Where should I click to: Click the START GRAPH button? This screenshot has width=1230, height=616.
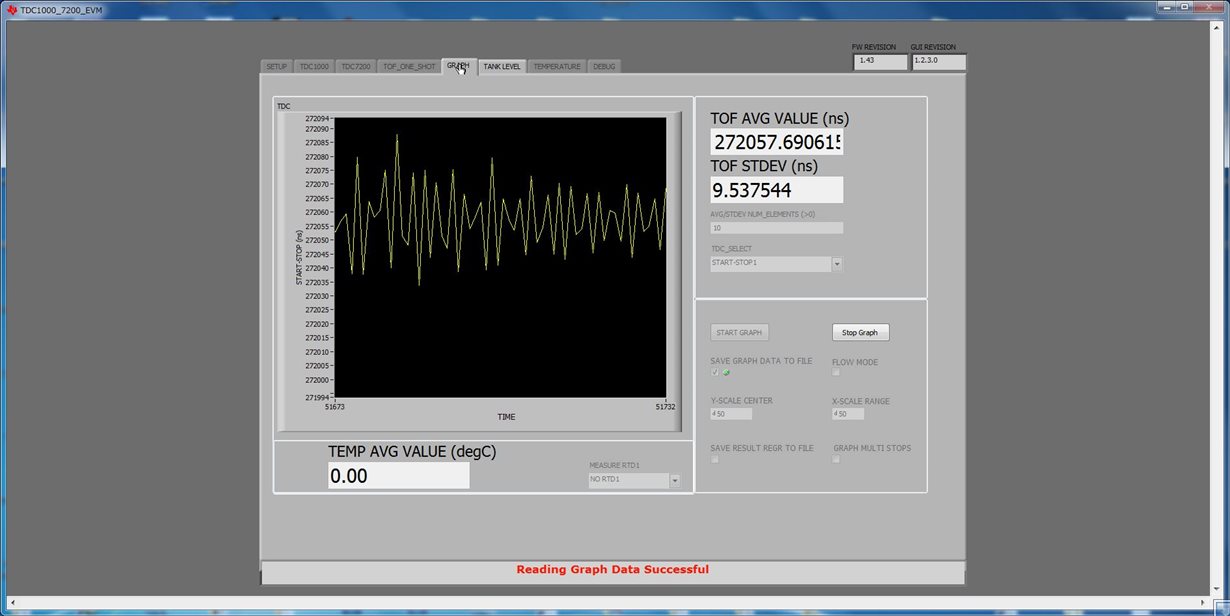point(740,332)
